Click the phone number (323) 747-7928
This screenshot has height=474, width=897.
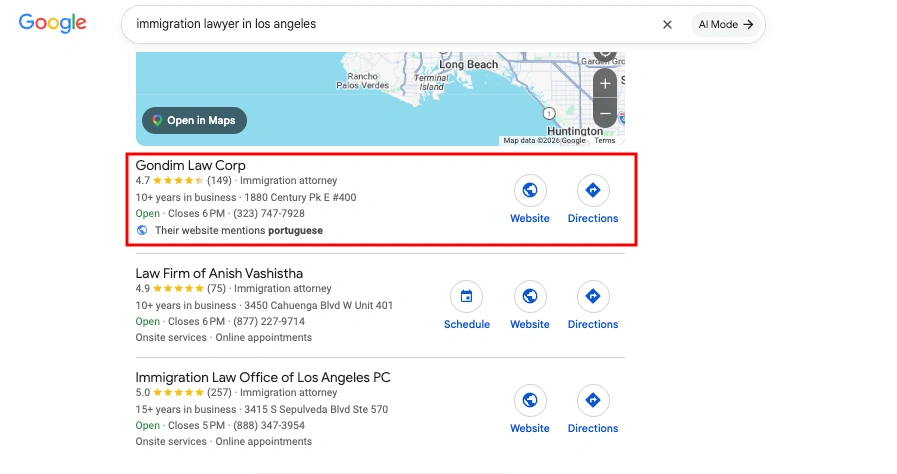pos(269,213)
